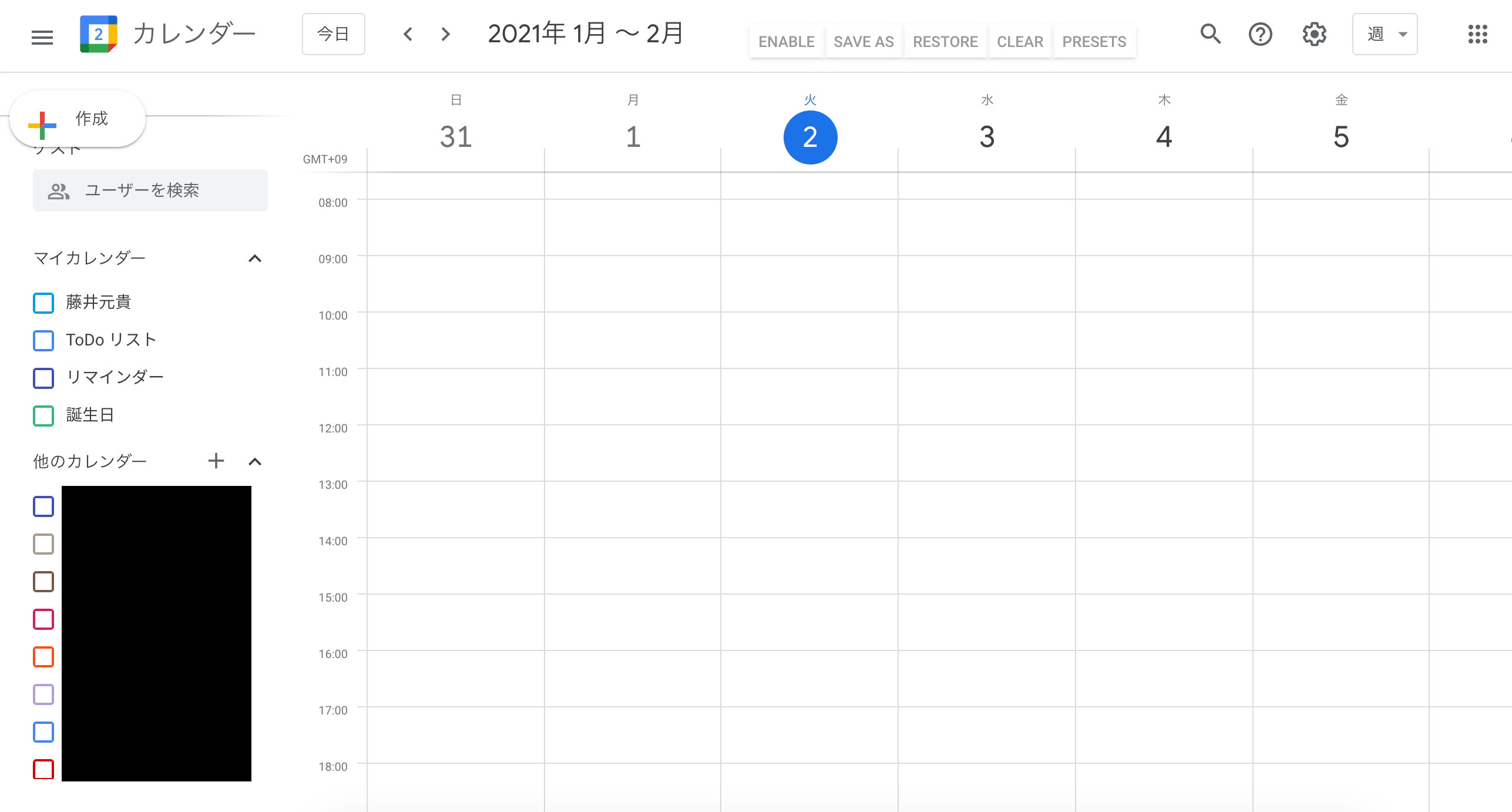This screenshot has height=812, width=1512.
Task: Toggle ToDo リスト calendar visibility checkbox
Action: [44, 340]
